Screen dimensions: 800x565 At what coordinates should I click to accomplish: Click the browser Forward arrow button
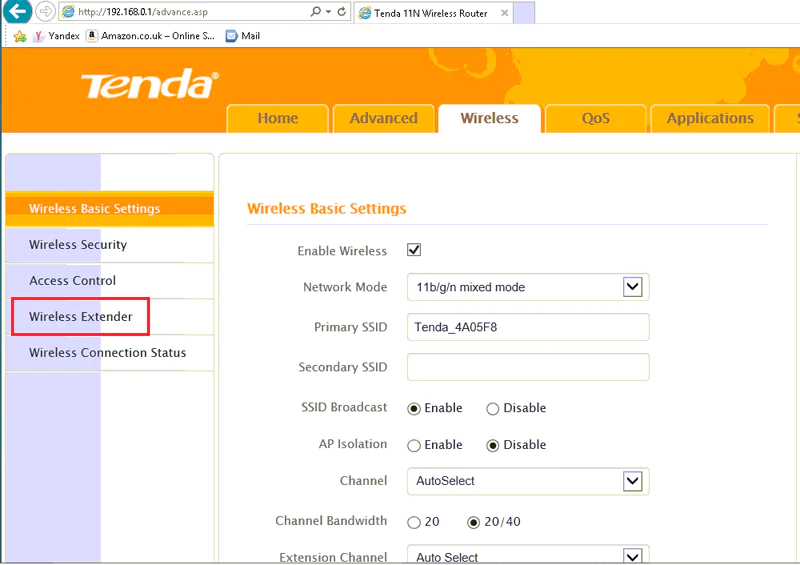point(46,11)
